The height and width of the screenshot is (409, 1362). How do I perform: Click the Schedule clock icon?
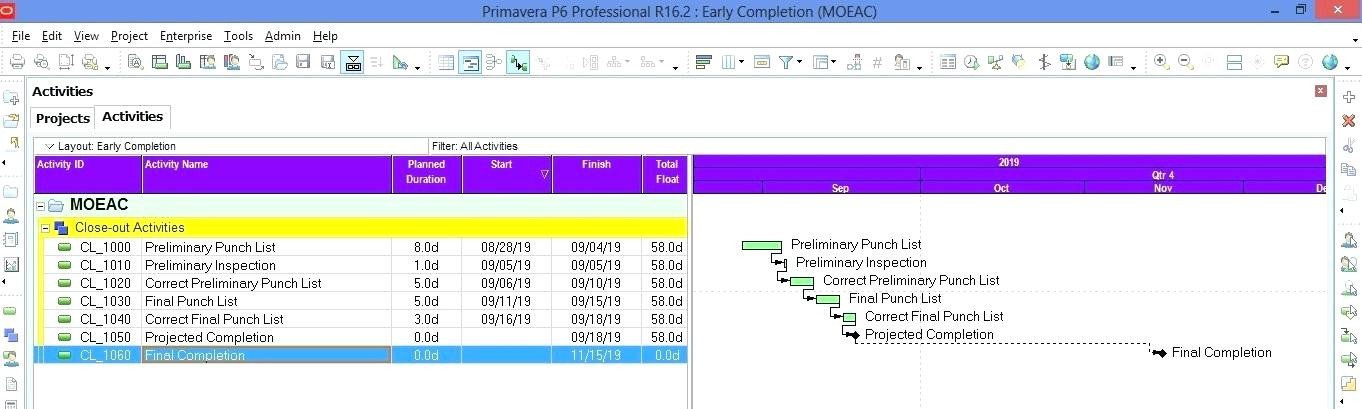[x=971, y=62]
